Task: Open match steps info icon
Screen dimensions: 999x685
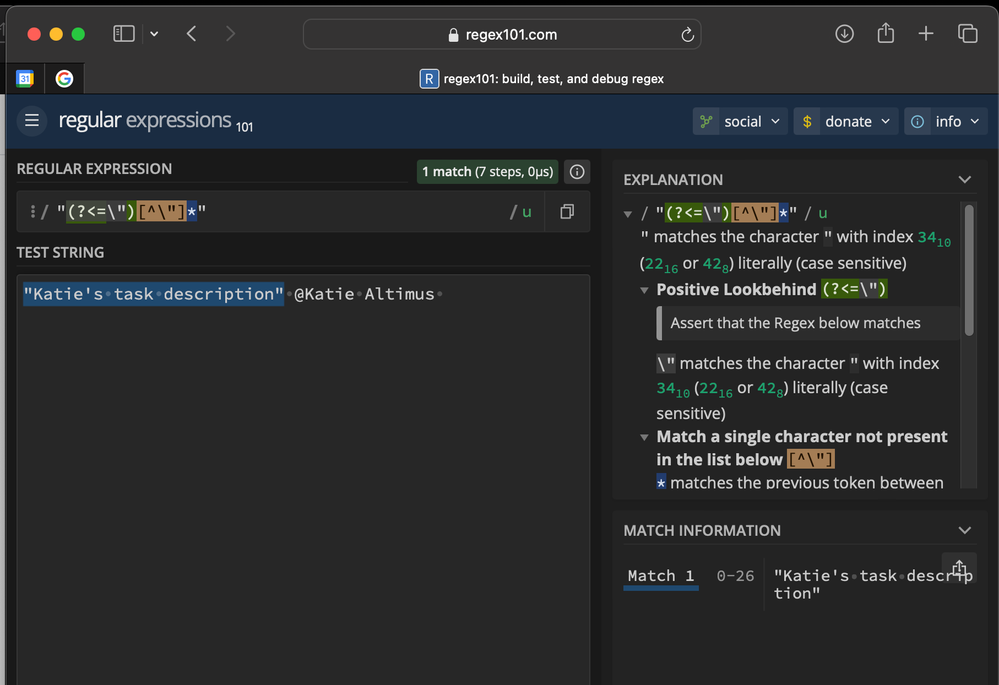Action: tap(577, 172)
